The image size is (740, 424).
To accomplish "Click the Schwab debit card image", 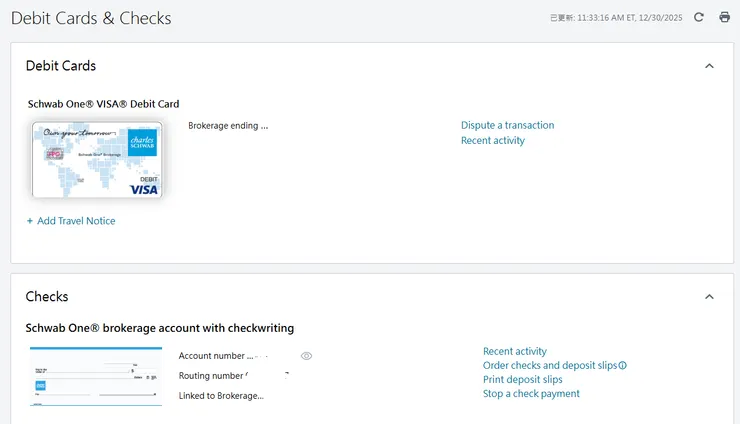I will click(97, 160).
